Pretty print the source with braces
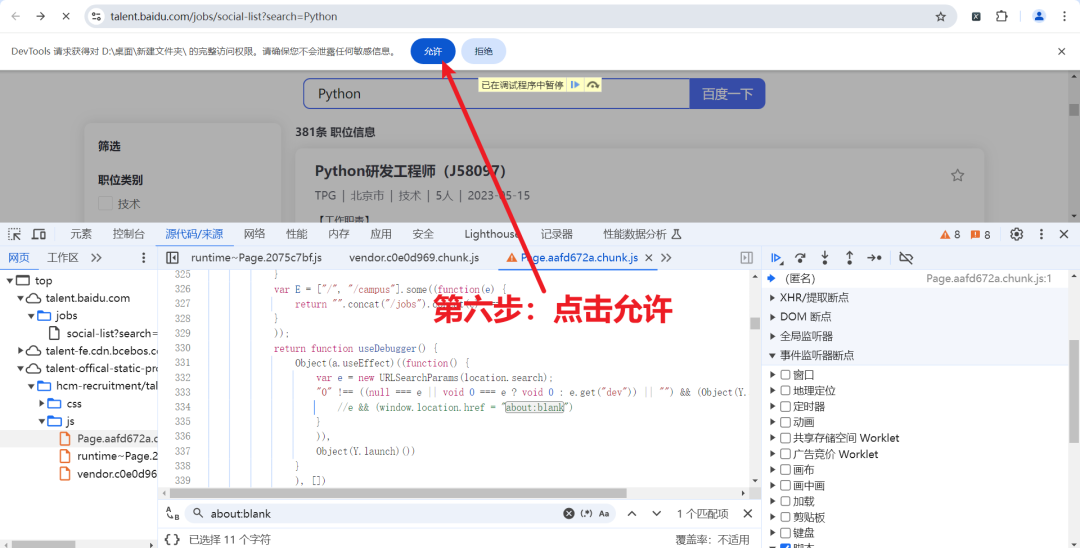This screenshot has width=1080, height=548. pos(172,540)
